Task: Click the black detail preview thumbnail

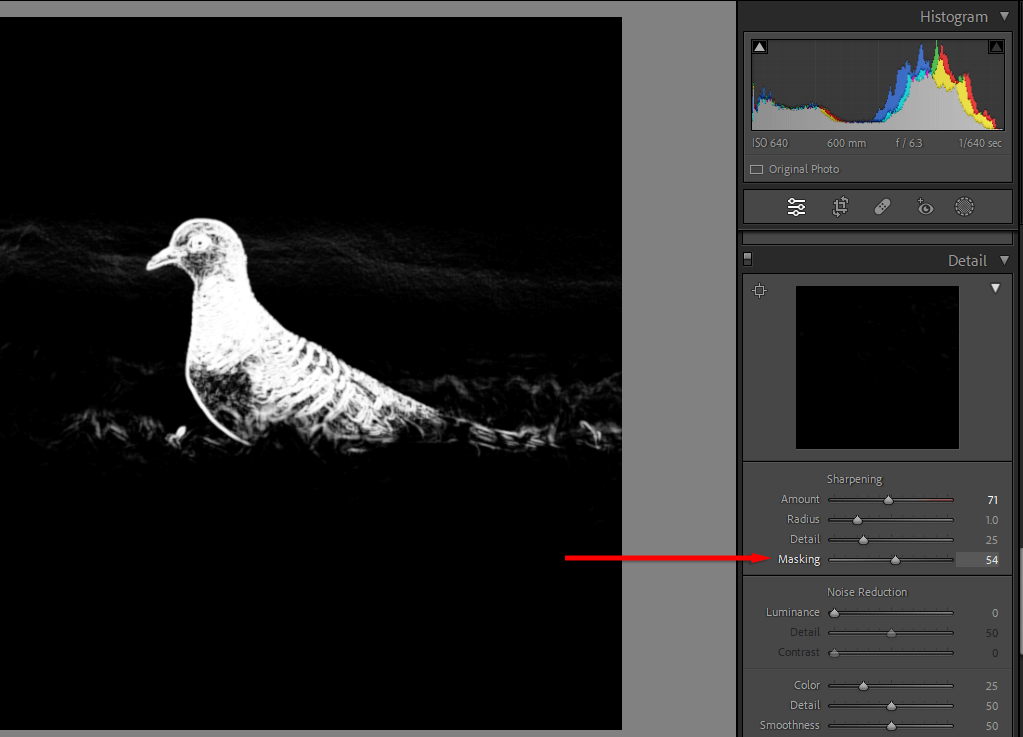Action: [x=877, y=367]
